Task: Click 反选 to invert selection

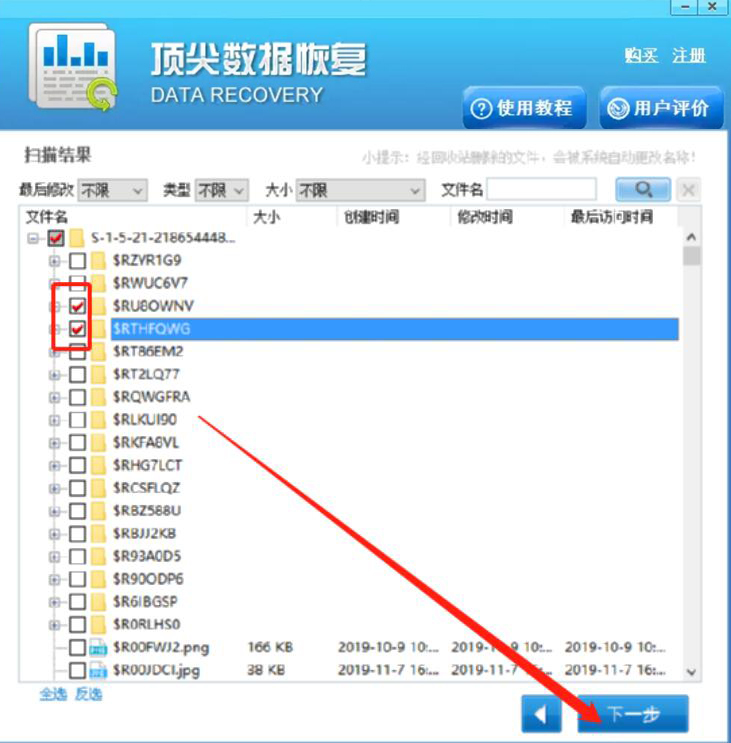Action: (x=89, y=694)
